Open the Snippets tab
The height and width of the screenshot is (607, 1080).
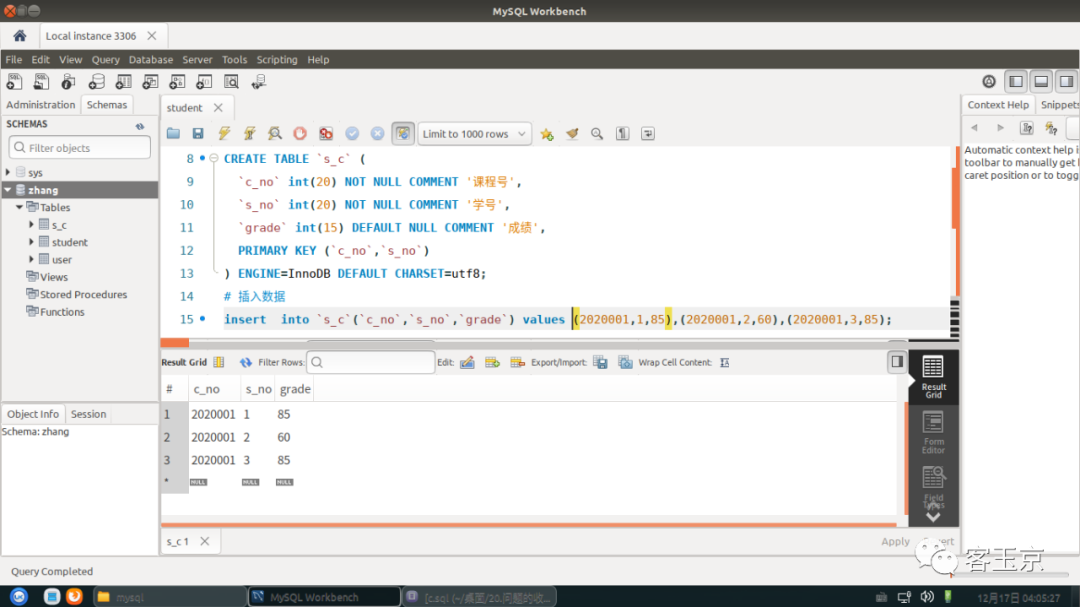click(1059, 105)
